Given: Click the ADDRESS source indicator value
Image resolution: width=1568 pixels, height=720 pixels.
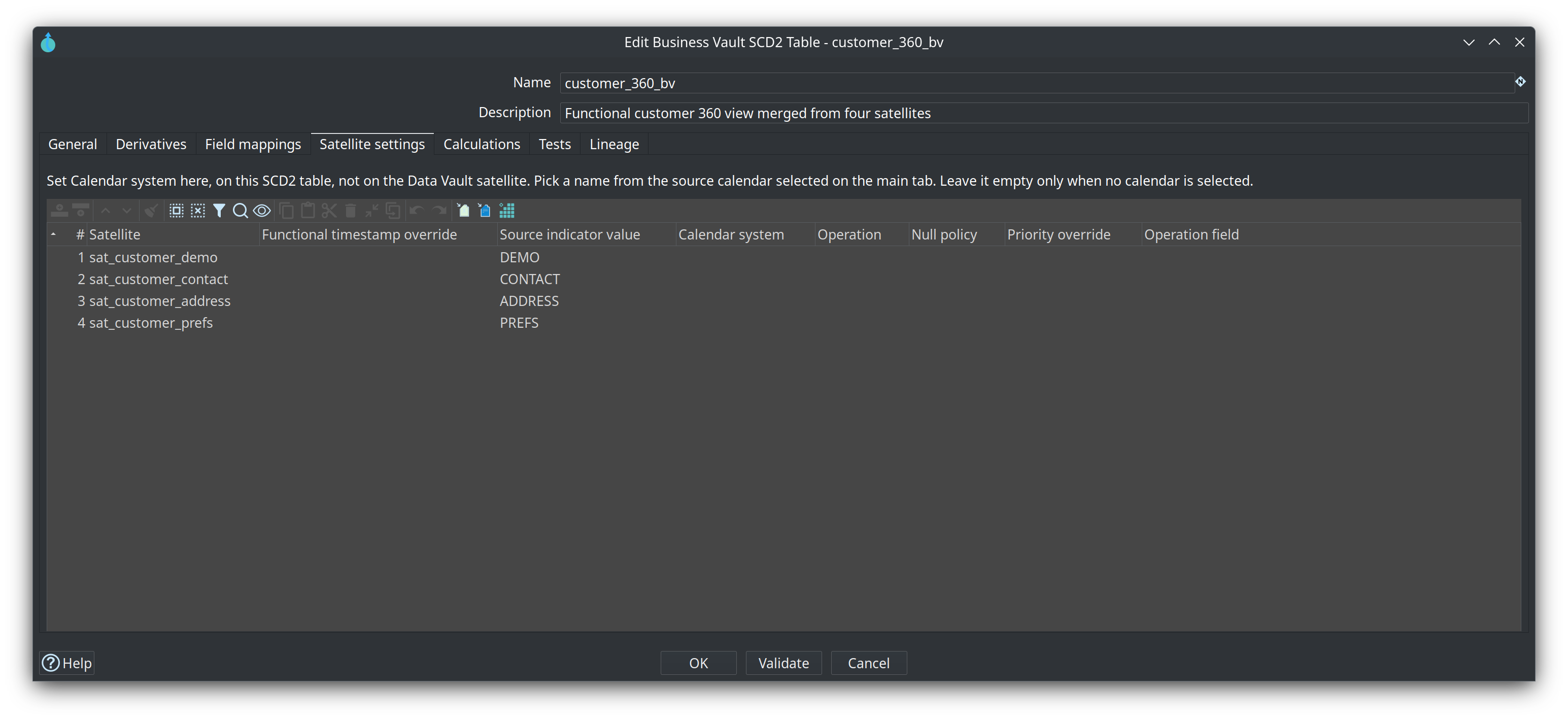Looking at the screenshot, I should tap(529, 301).
